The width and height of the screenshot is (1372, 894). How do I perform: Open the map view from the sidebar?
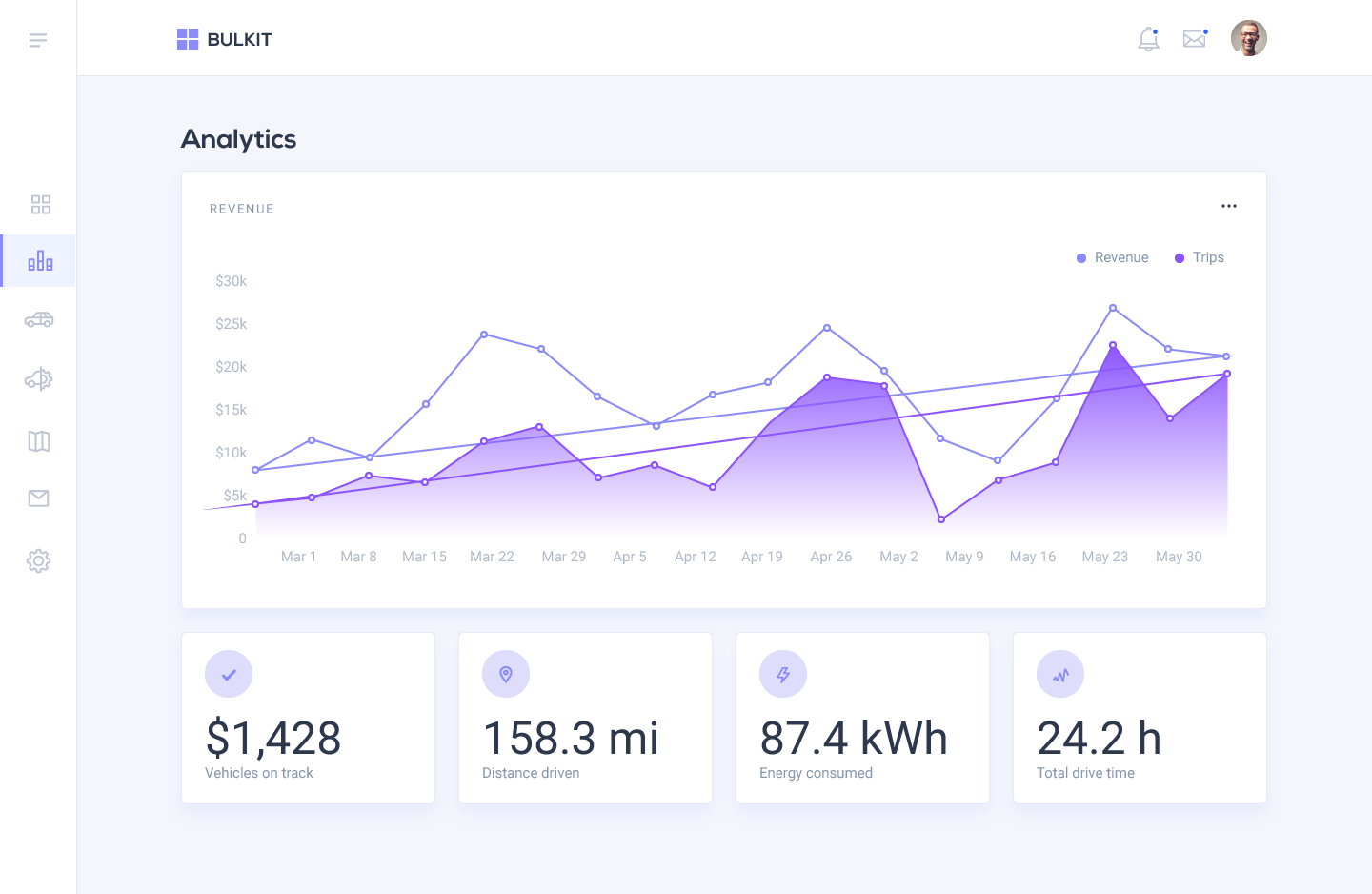click(x=39, y=439)
